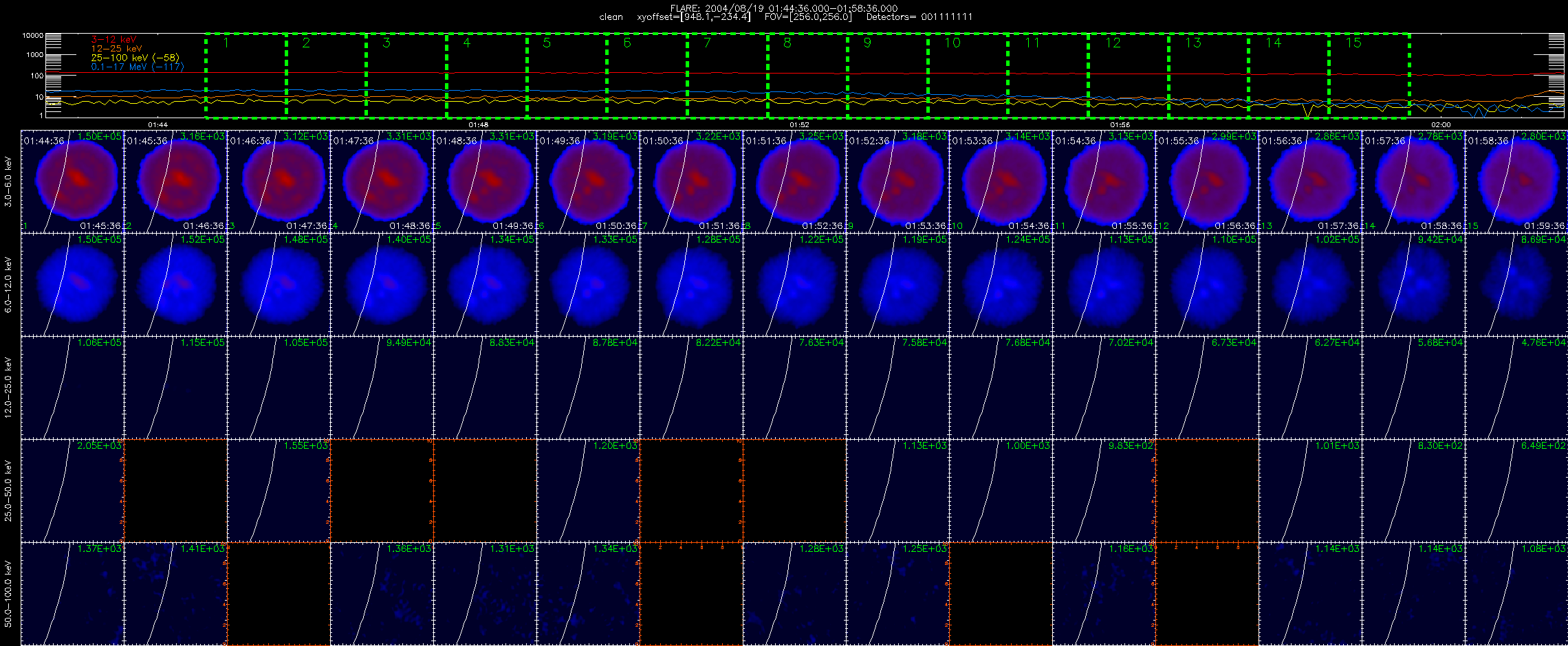Open the 25.0-50.0 keV image labeled 9.83E+02
Viewport: 1568px width, 646px height.
pyautogui.click(x=1104, y=491)
